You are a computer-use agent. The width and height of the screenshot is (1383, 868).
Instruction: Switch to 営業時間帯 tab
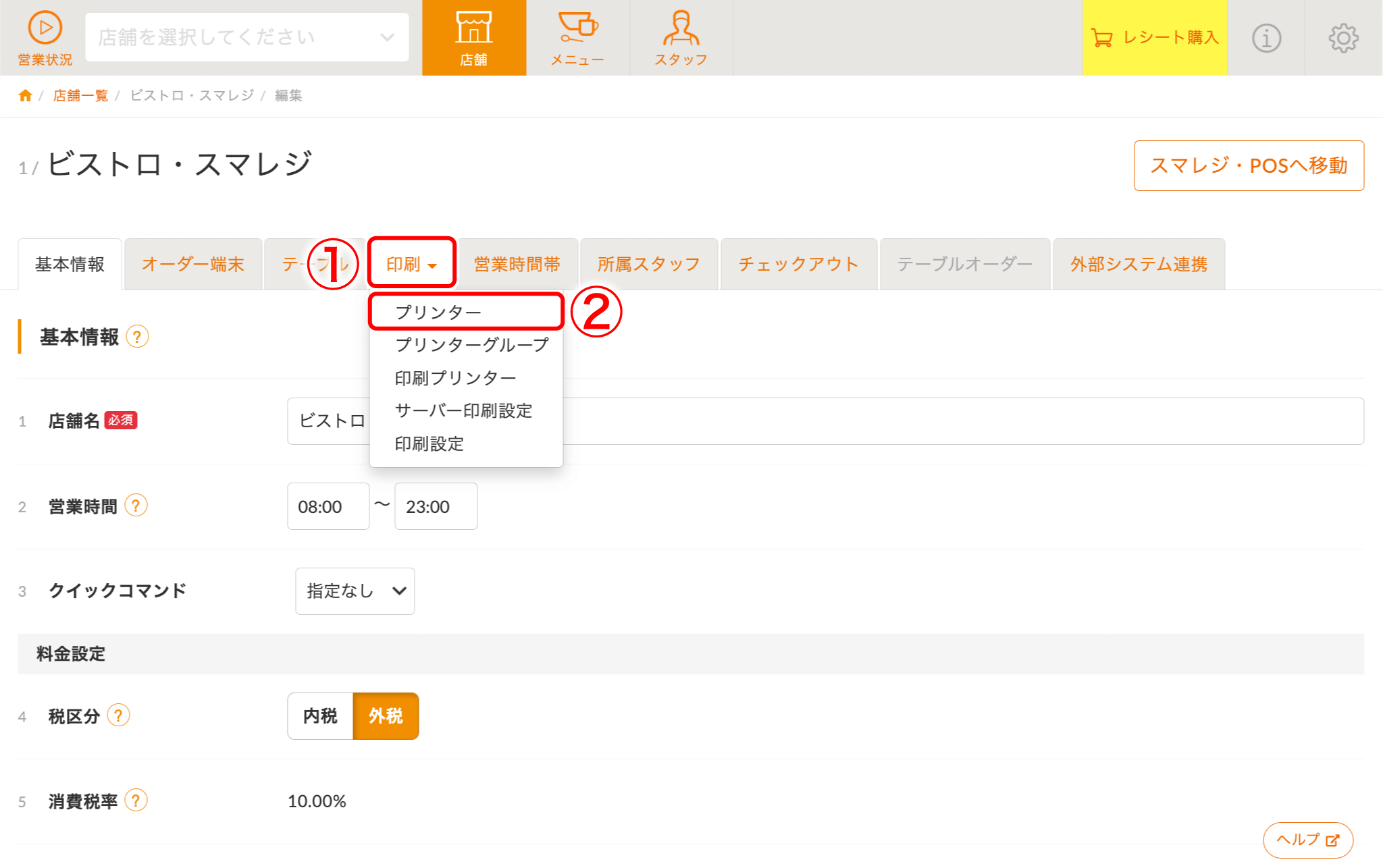click(x=517, y=264)
